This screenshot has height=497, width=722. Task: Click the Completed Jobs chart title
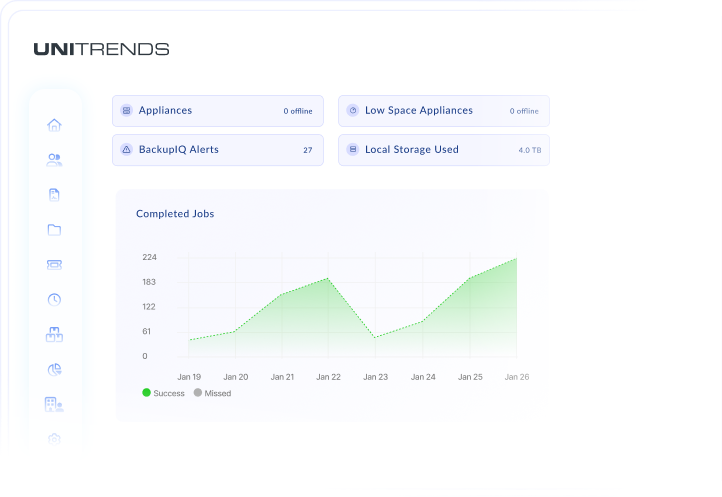(175, 214)
